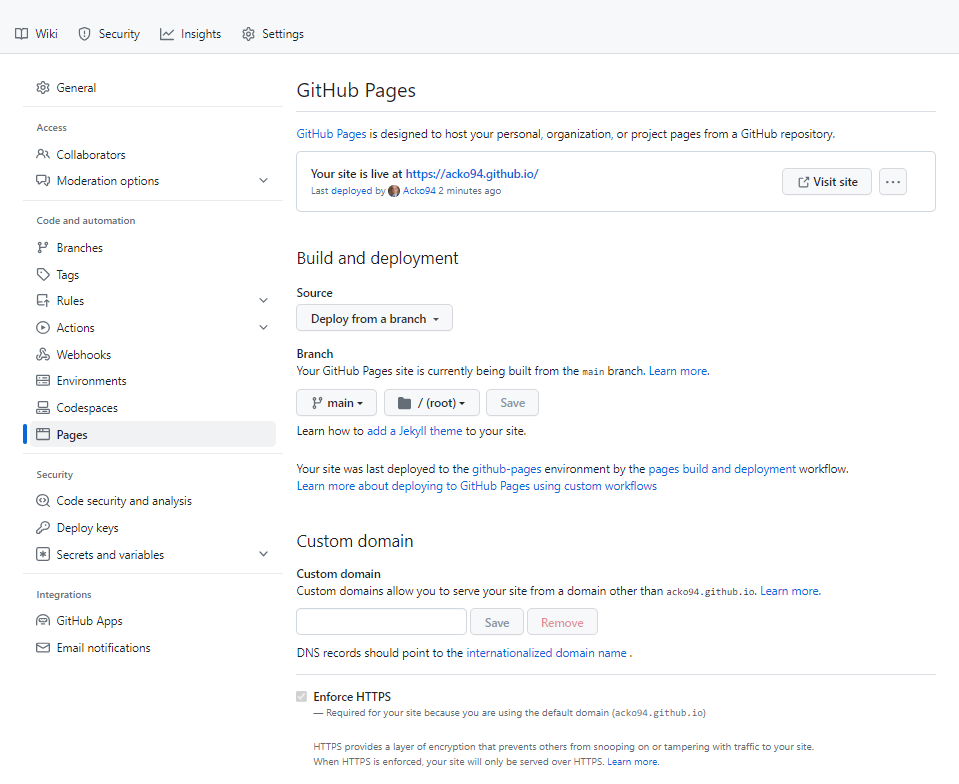Viewport: 959px width, 784px height.
Task: Click the Wiki book icon
Action: (21, 34)
